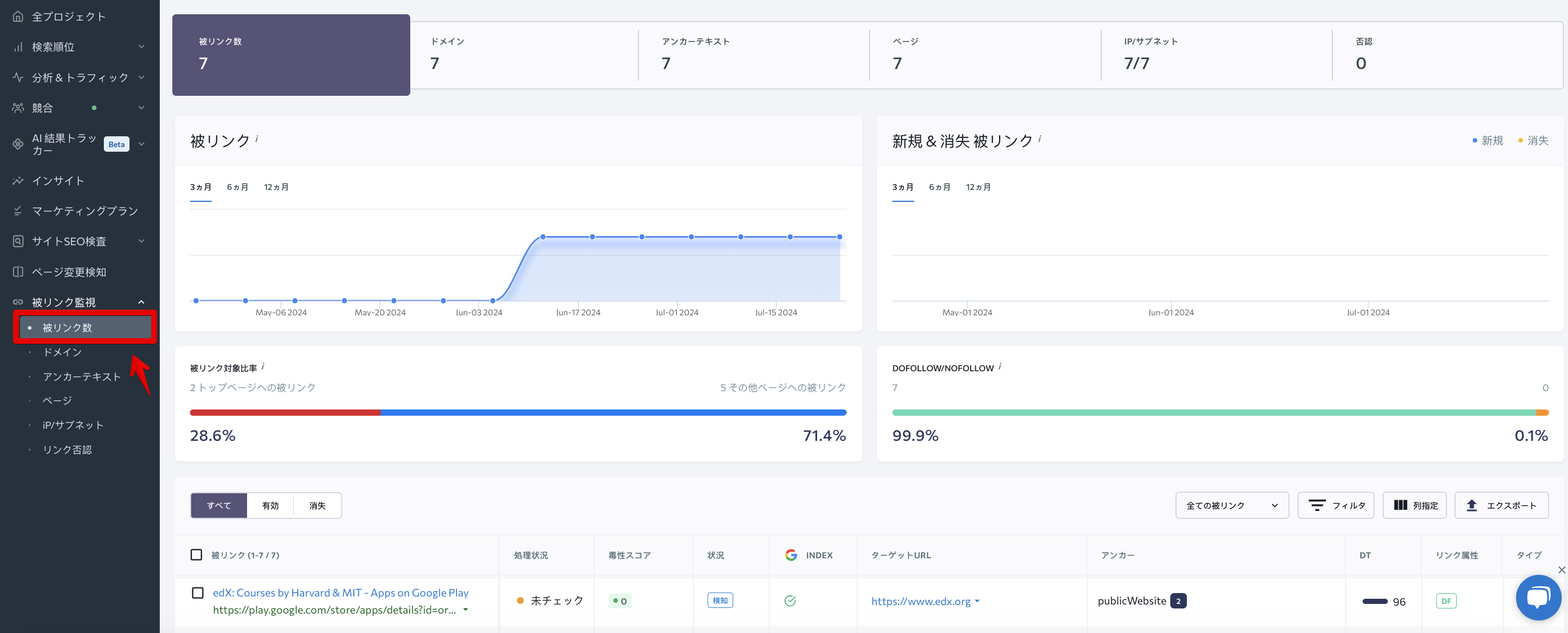Click the link icon for 被リンク監視
The width and height of the screenshot is (1568, 633).
[18, 302]
